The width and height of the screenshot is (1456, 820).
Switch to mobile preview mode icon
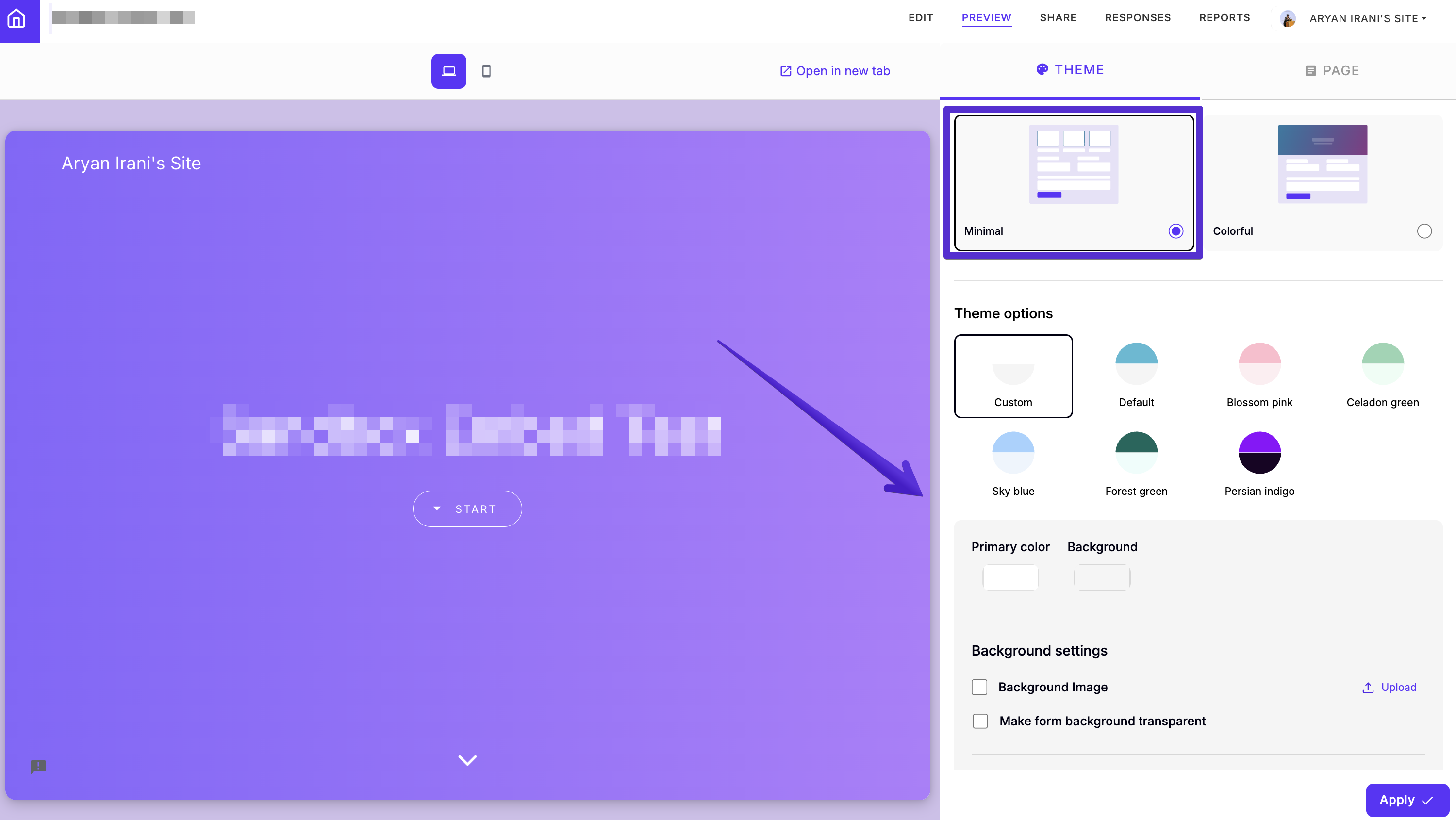click(486, 71)
